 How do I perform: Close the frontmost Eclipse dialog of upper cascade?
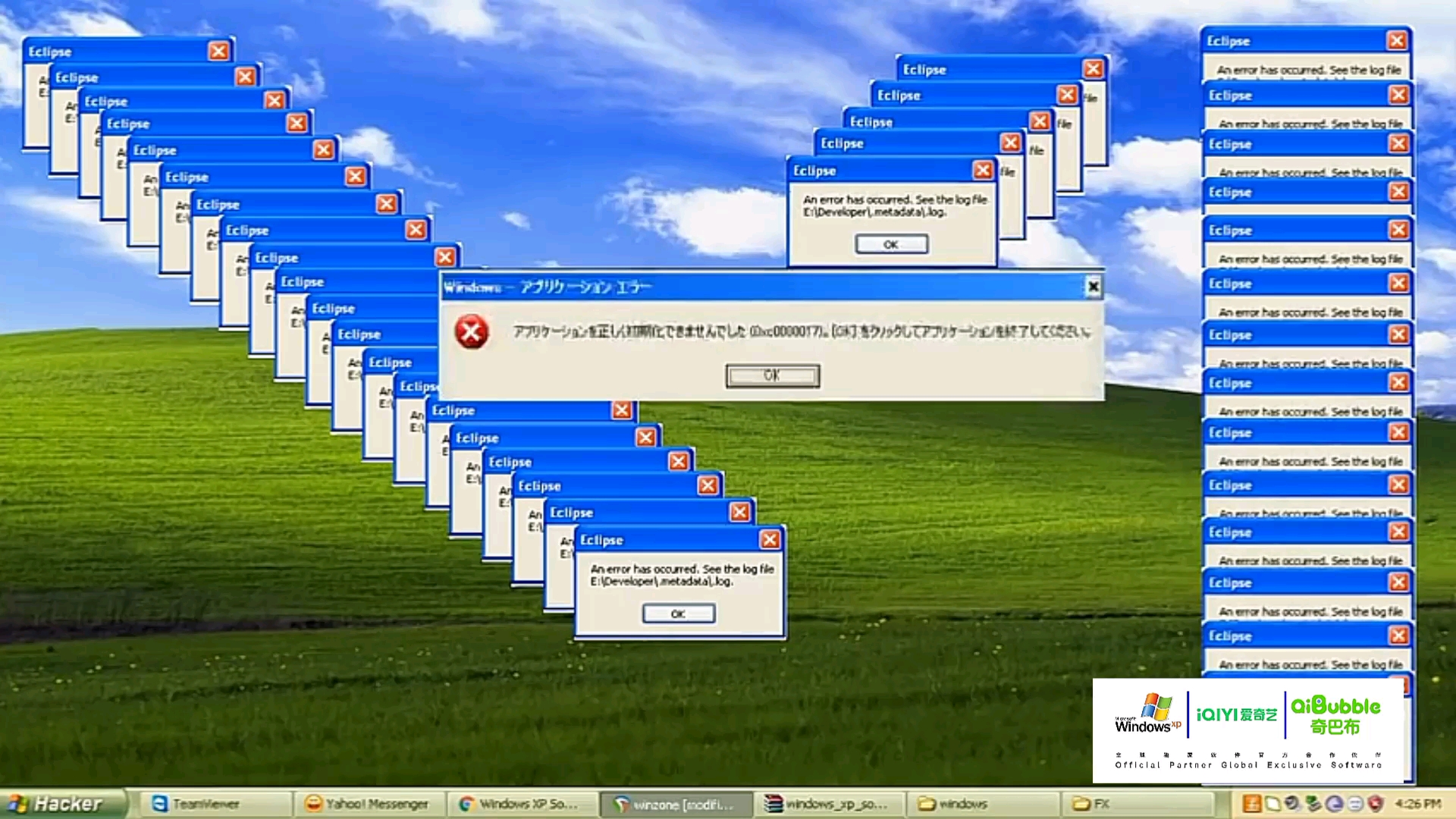coord(983,170)
